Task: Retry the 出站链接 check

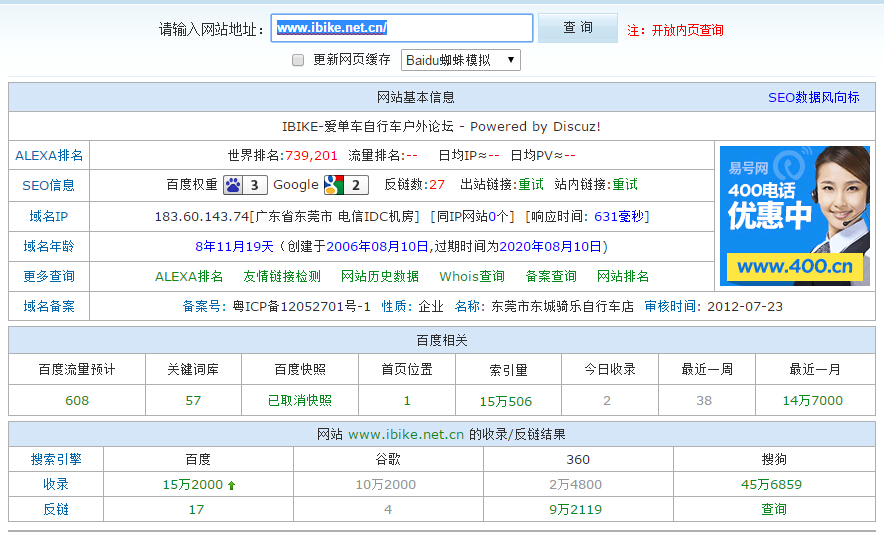Action: (531, 185)
